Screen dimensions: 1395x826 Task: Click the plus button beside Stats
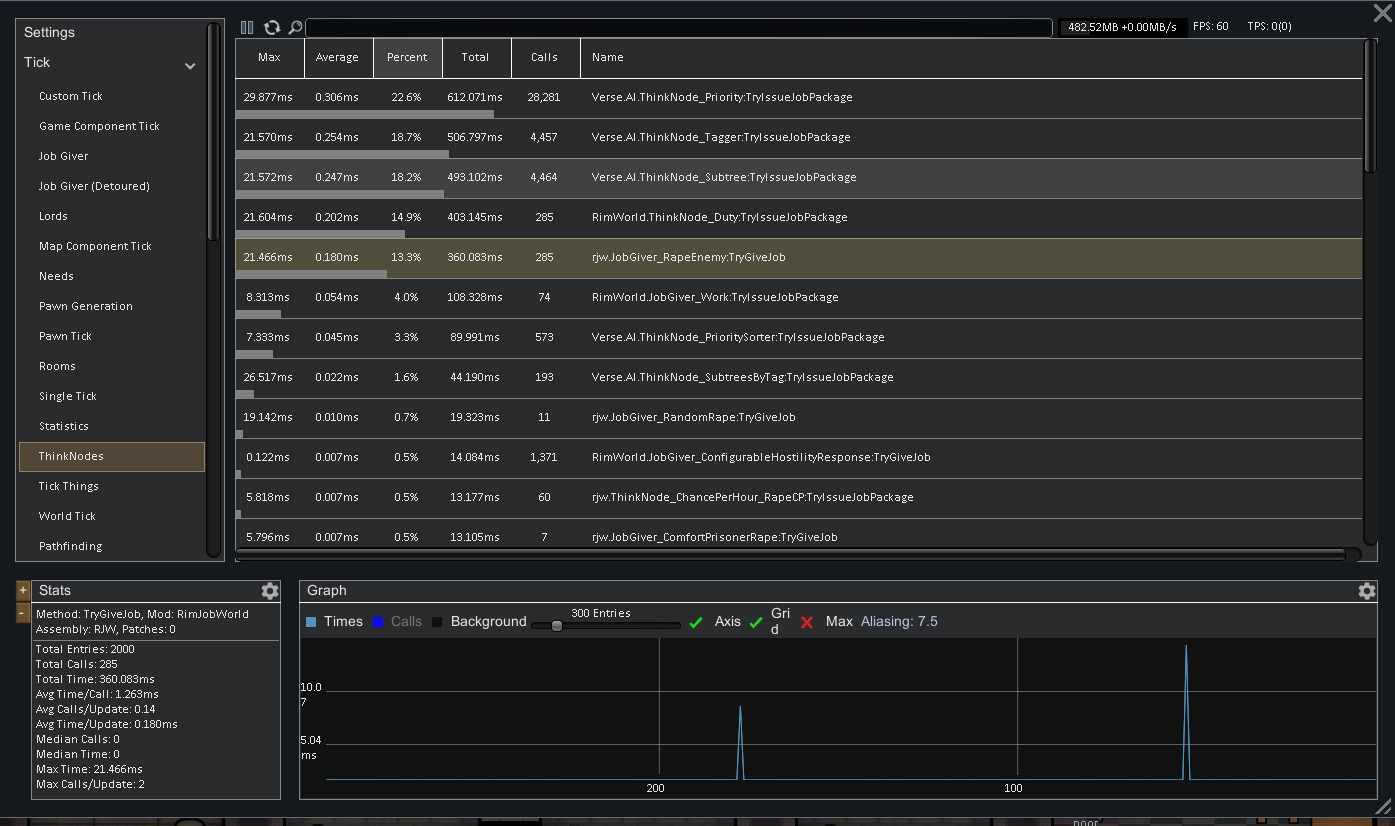point(23,590)
